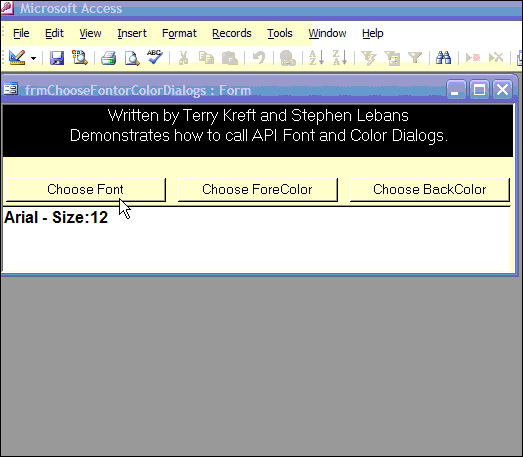The height and width of the screenshot is (457, 523).
Task: Click the Sort Descending Z-A icon
Action: (x=340, y=58)
